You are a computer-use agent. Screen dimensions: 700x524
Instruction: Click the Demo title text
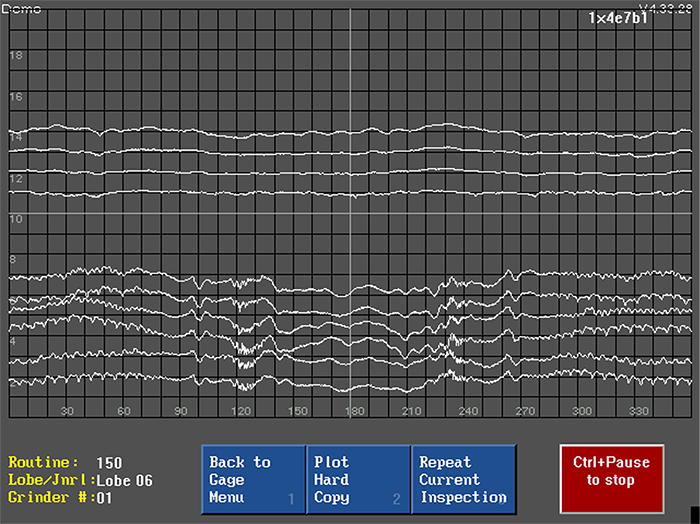point(21,8)
